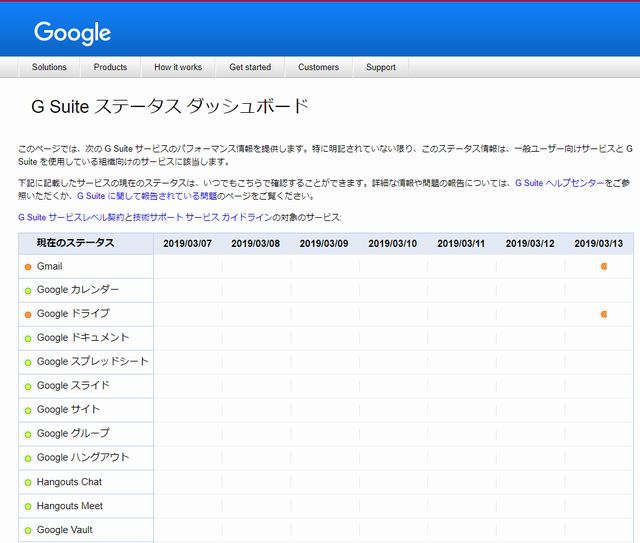This screenshot has height=543, width=640.
Task: Open the Products menu
Action: (x=110, y=67)
